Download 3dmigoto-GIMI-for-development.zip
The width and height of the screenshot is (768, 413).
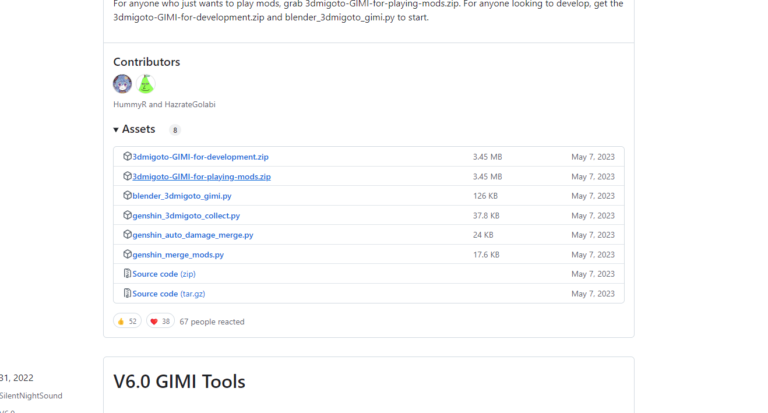[x=200, y=157]
